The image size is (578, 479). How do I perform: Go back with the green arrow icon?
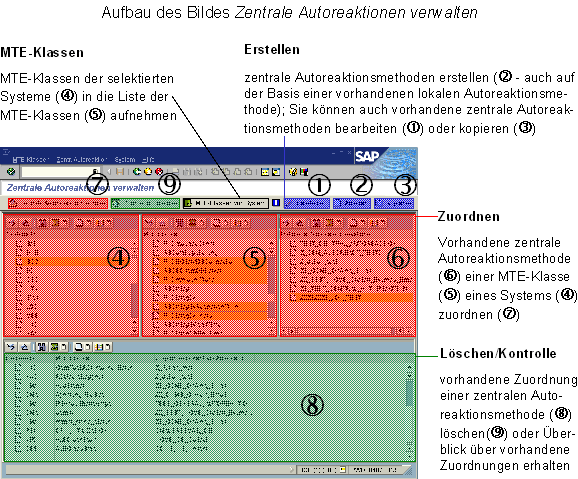pos(137,171)
